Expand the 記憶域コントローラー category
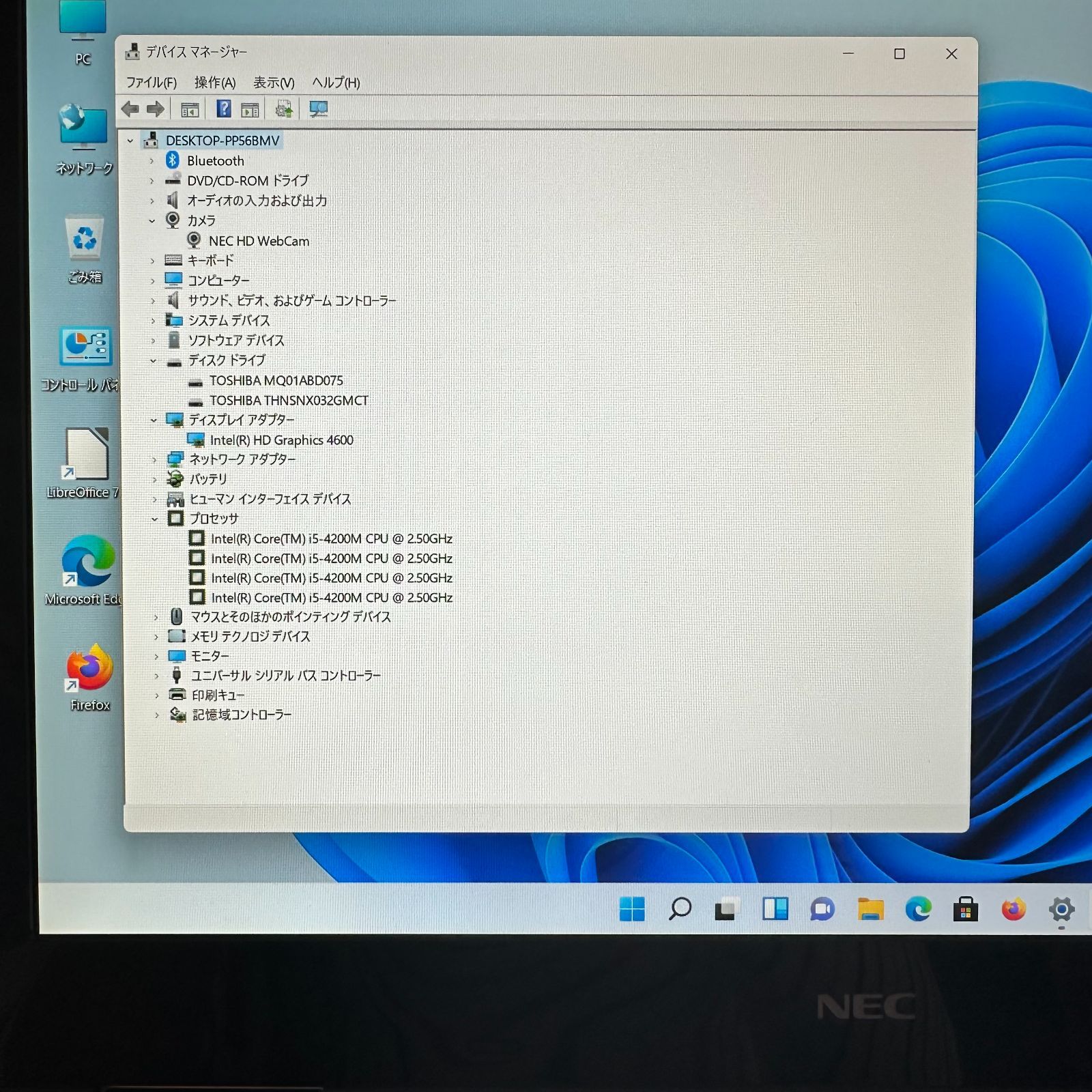Viewport: 1092px width, 1092px height. pyautogui.click(x=157, y=715)
